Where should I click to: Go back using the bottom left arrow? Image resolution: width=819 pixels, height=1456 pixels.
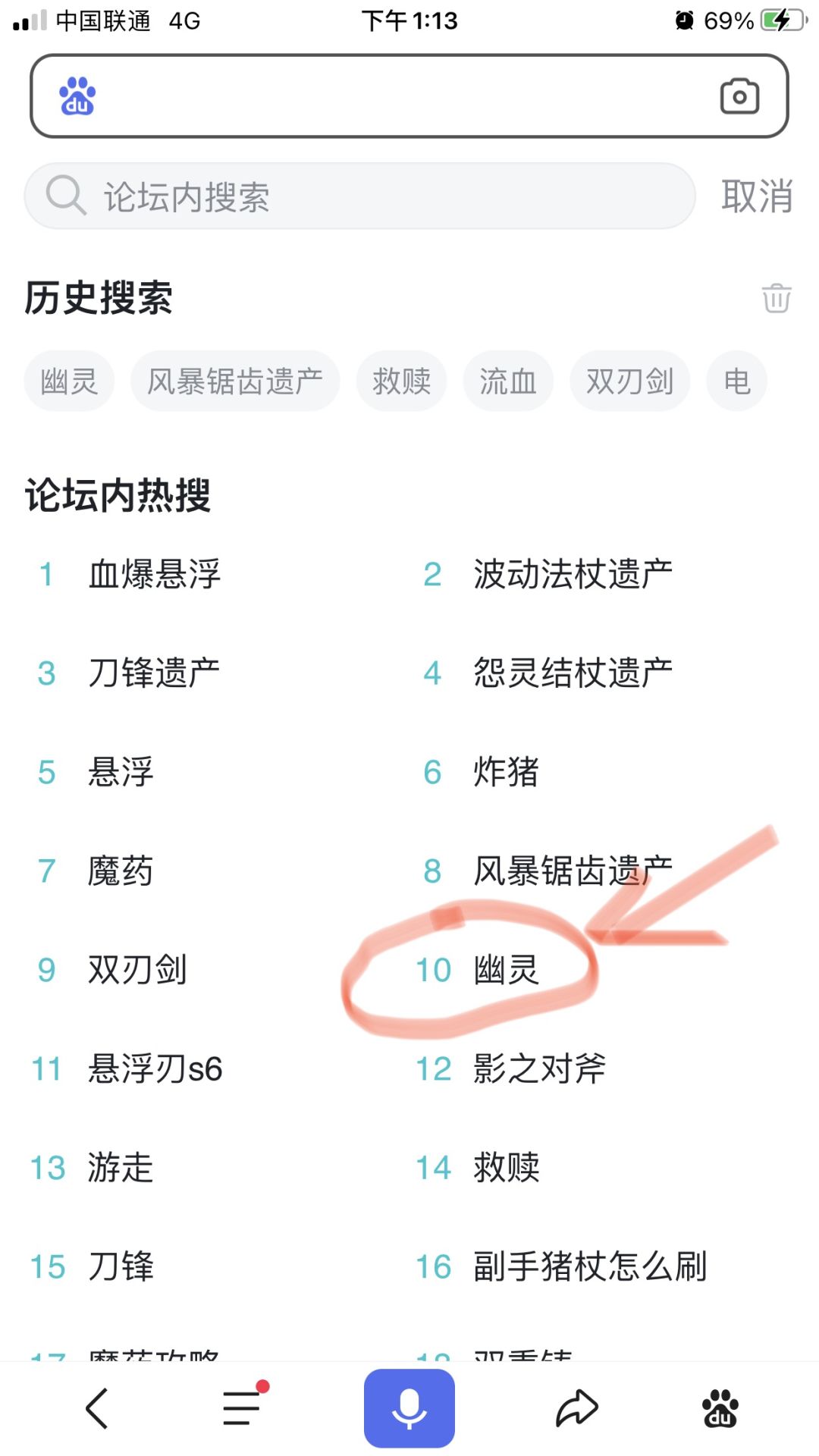[97, 1408]
